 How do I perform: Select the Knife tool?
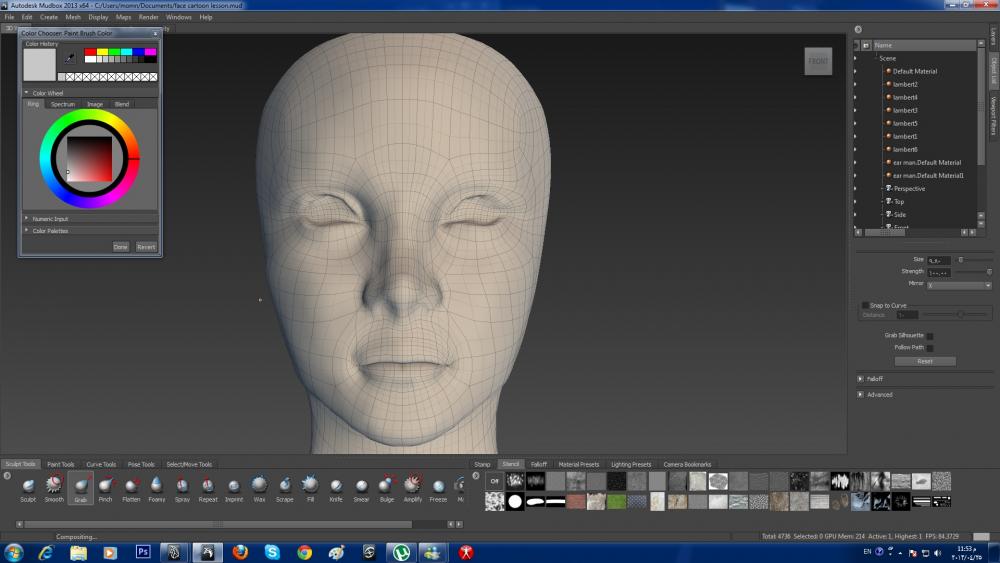pyautogui.click(x=335, y=486)
